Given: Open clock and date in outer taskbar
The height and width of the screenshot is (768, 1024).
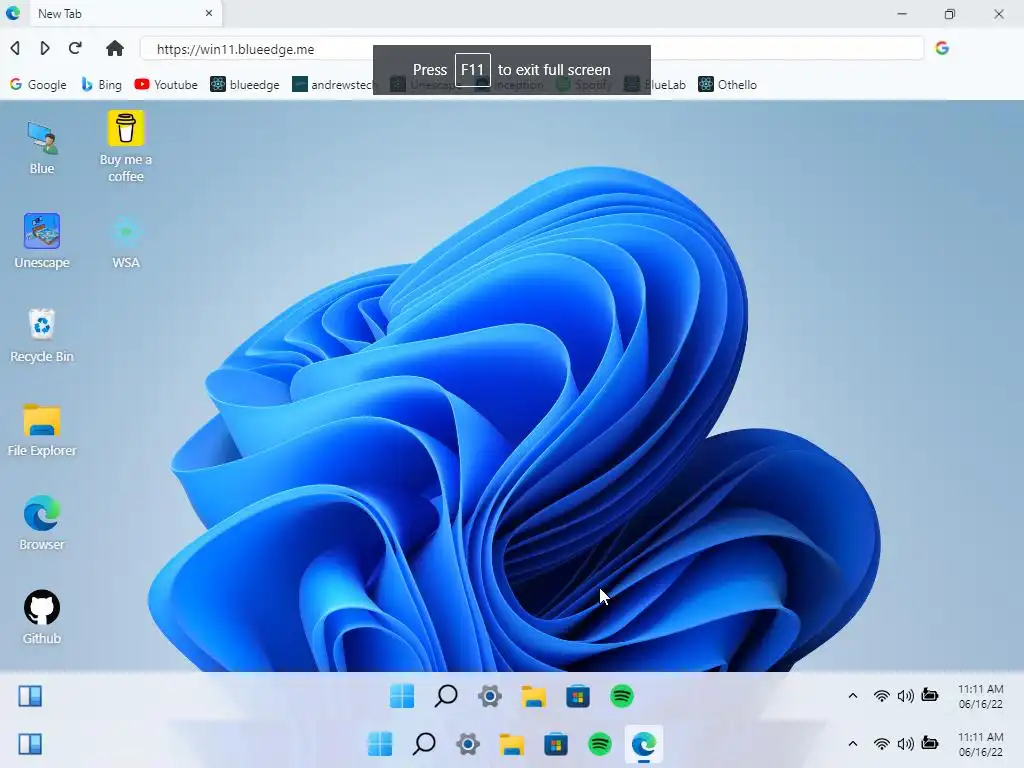Looking at the screenshot, I should (981, 744).
